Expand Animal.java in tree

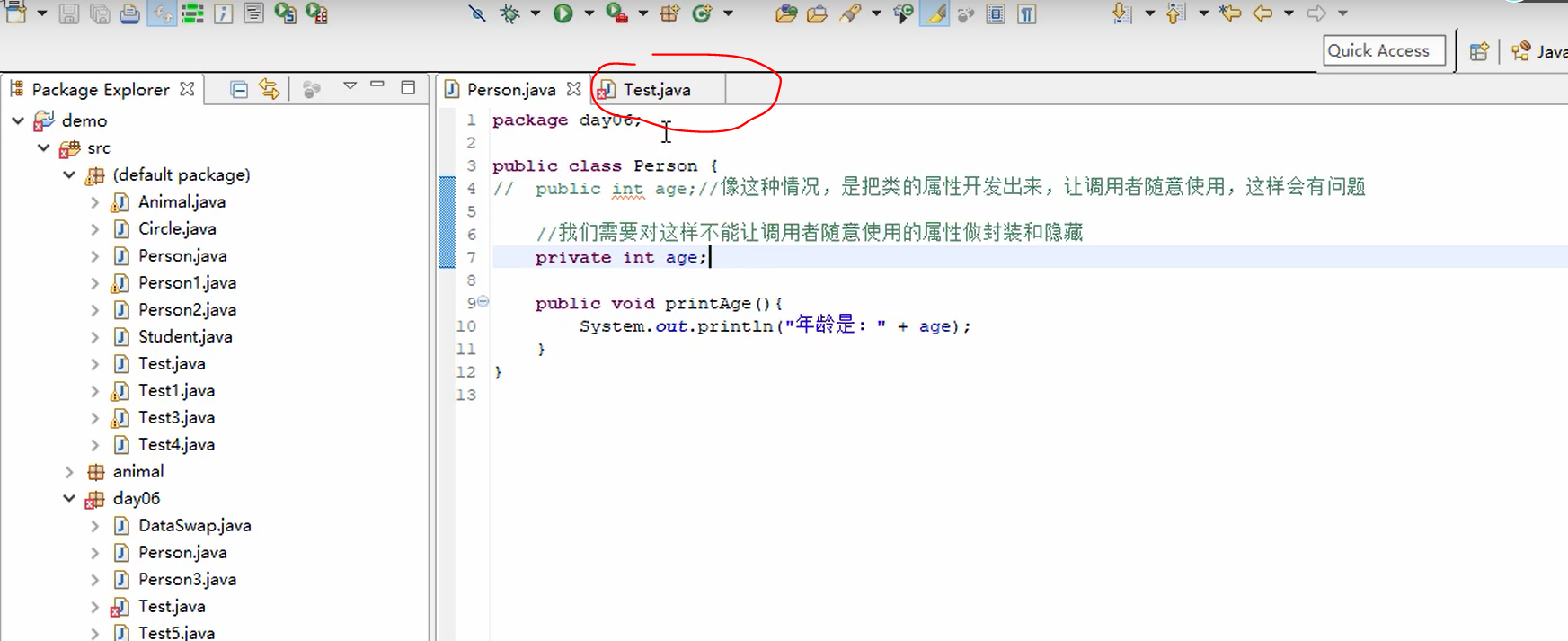[95, 201]
